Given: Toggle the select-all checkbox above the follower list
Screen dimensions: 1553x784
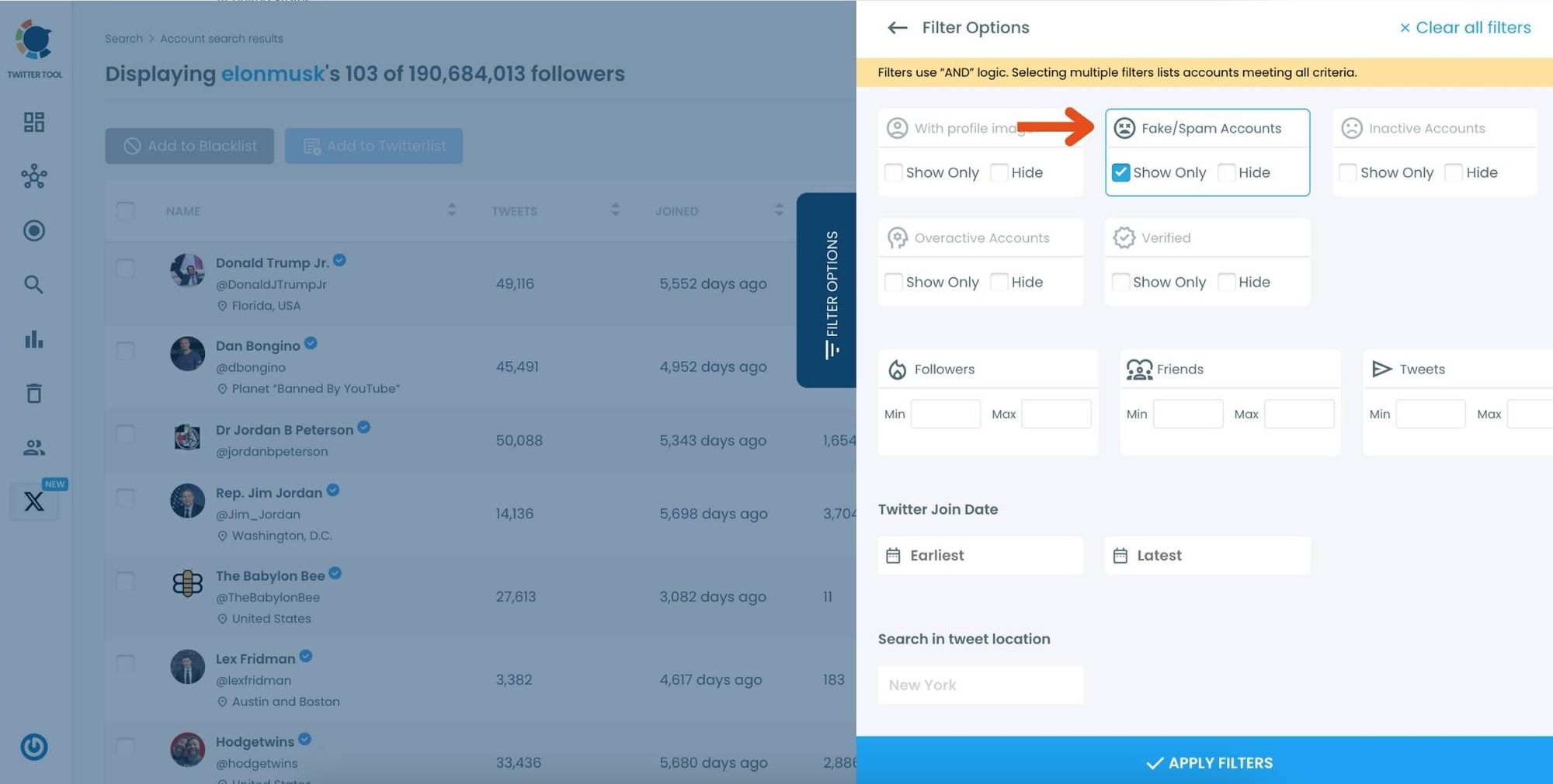Looking at the screenshot, I should [125, 210].
